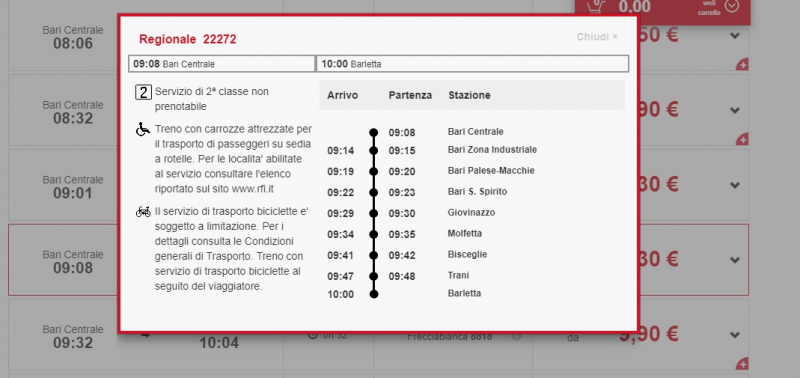The height and width of the screenshot is (378, 800).
Task: Expand the cart dropdown arrow (vedi carrello)
Action: pos(732,6)
